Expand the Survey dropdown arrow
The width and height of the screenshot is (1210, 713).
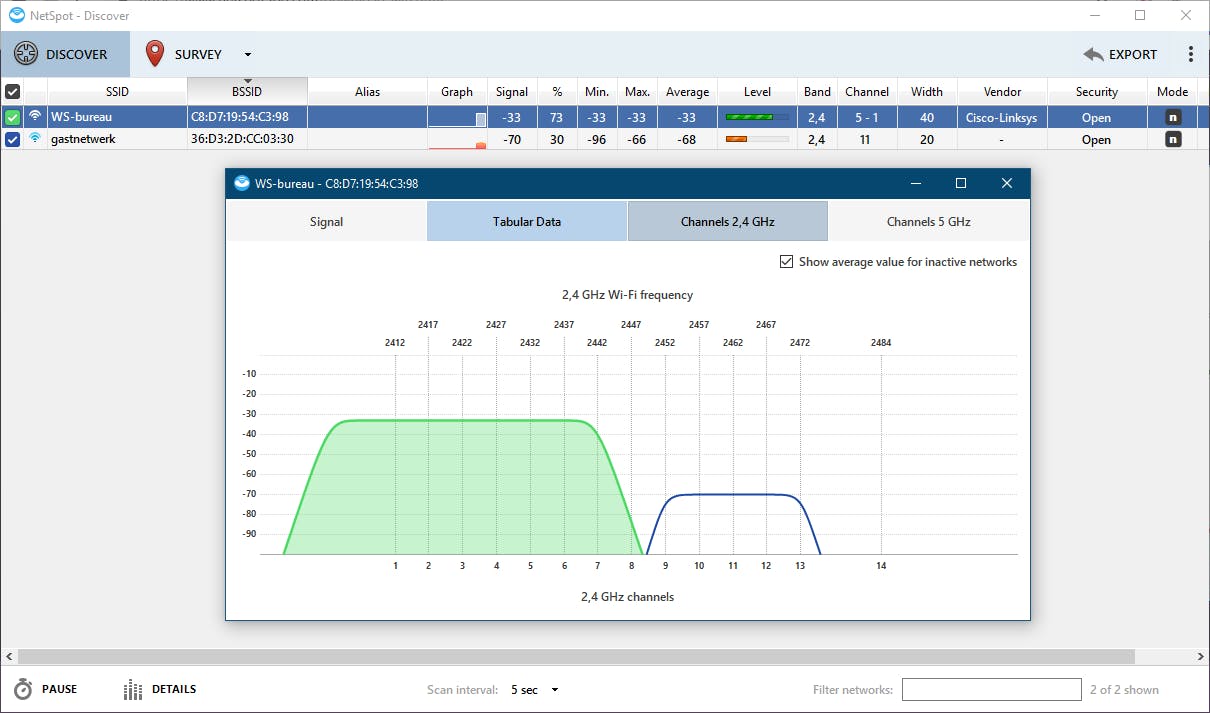[x=248, y=55]
